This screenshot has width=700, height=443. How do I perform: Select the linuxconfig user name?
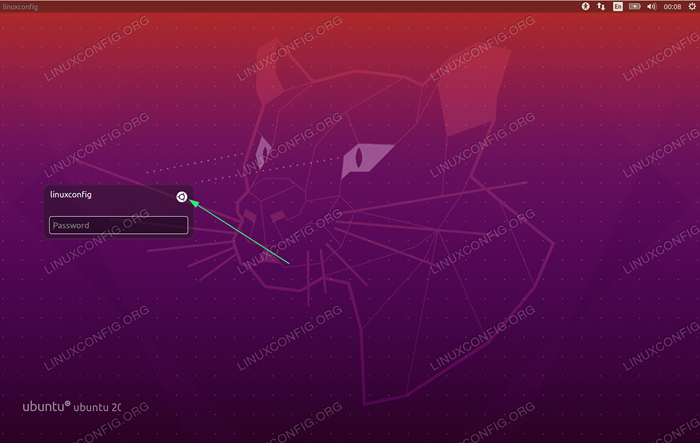pos(70,195)
